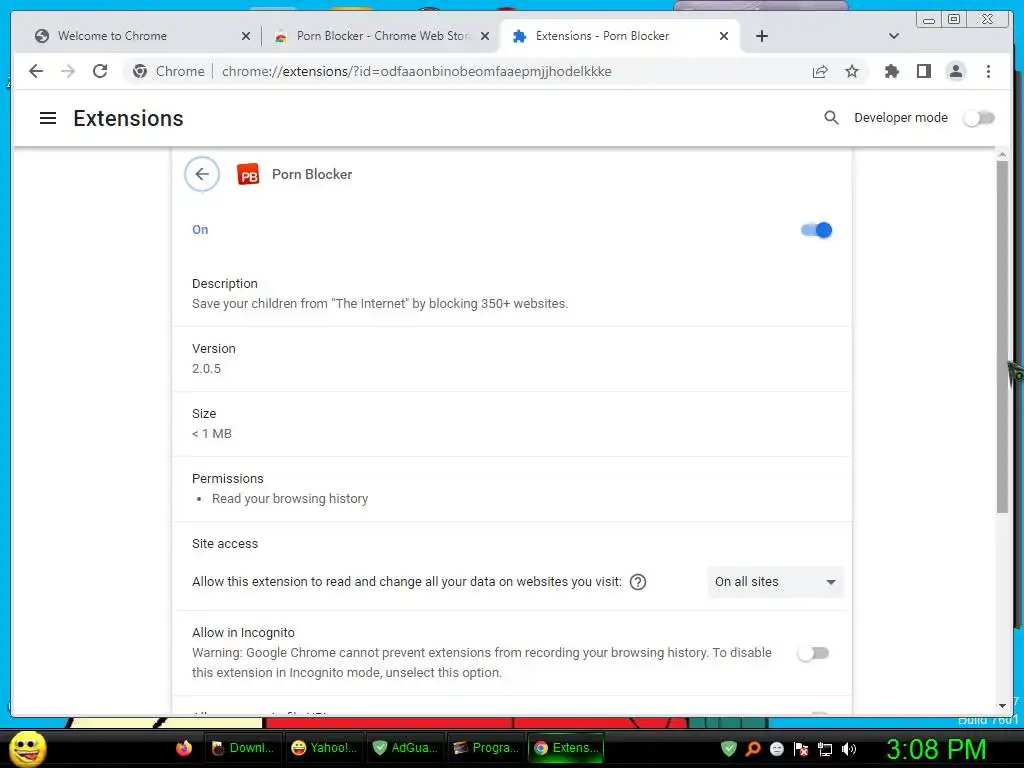Click the < 1 MB size value
The width and height of the screenshot is (1024, 768).
212,434
